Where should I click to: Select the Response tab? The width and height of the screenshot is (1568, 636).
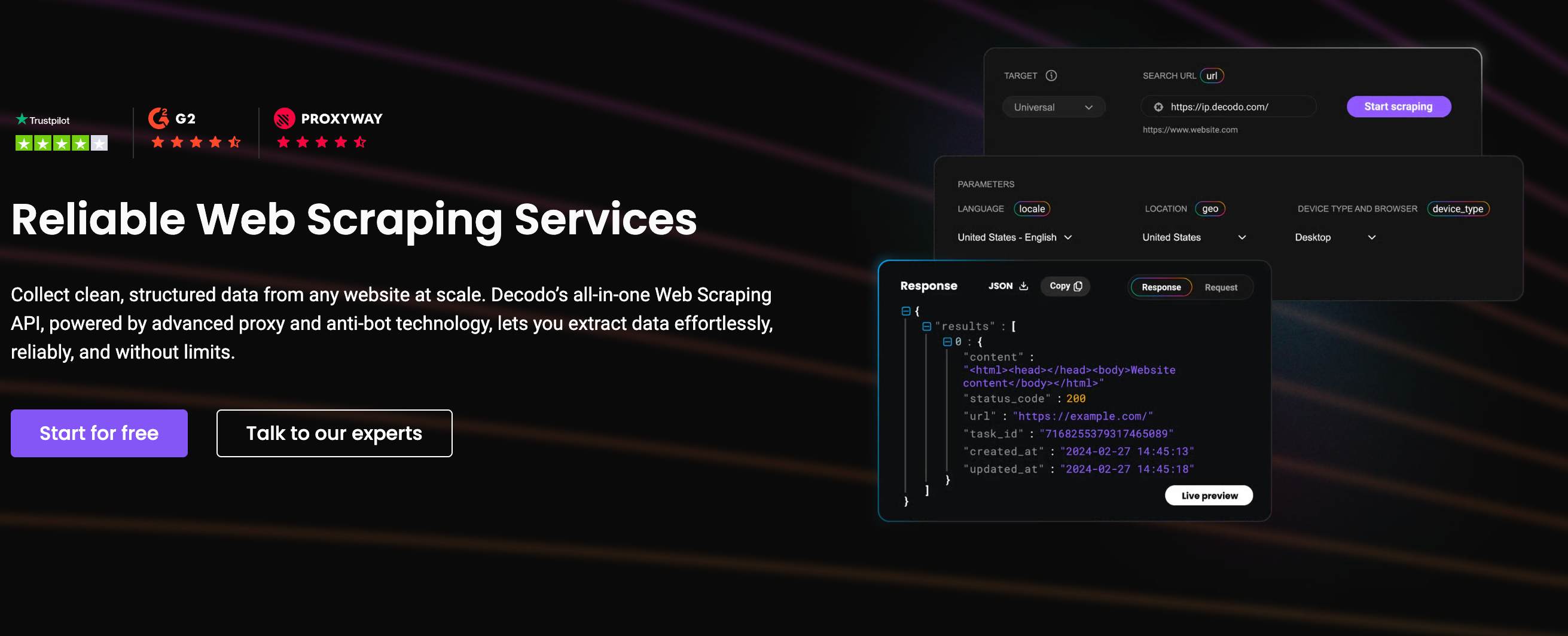pos(1161,287)
